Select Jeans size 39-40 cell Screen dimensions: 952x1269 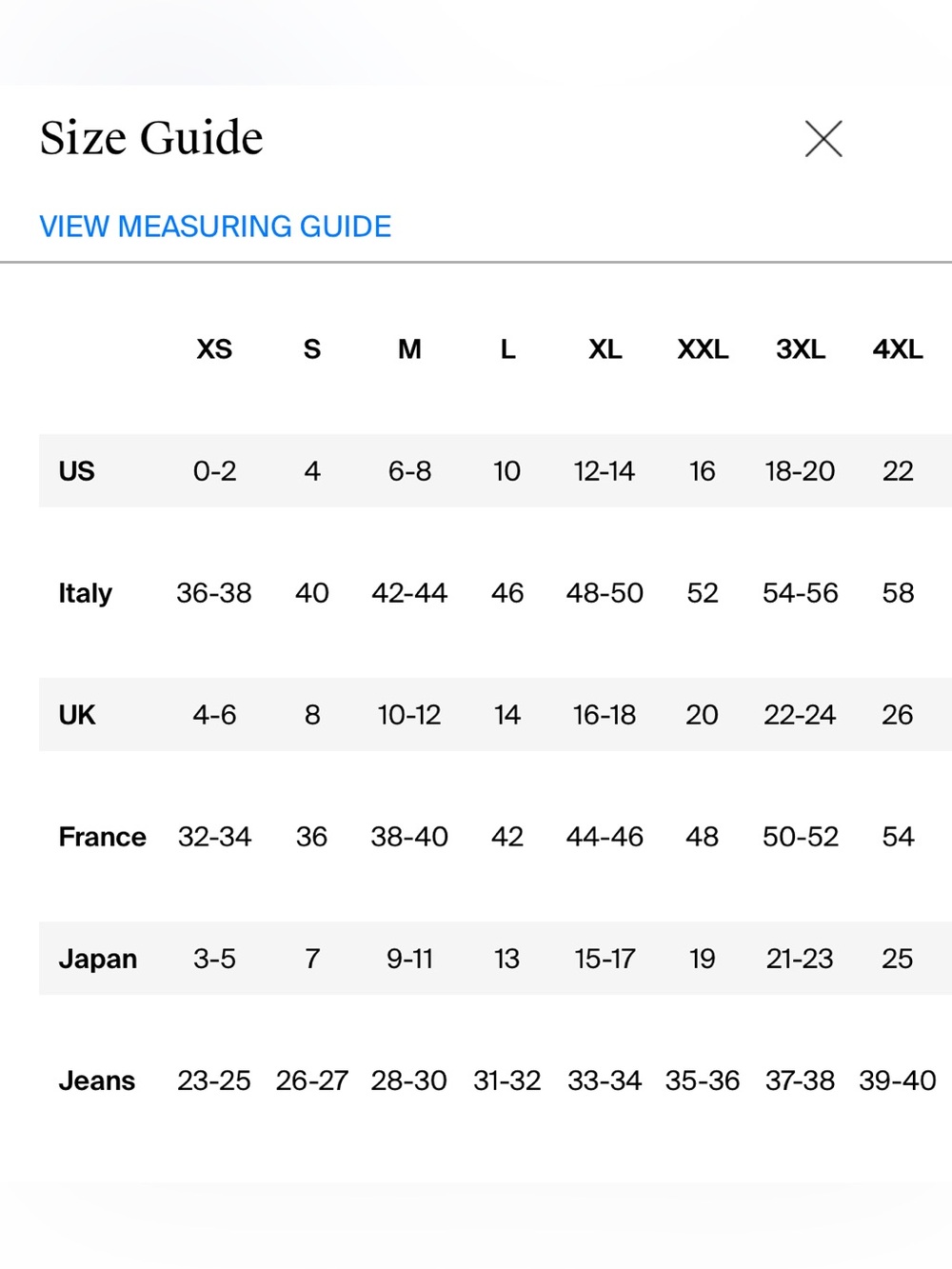point(898,1081)
